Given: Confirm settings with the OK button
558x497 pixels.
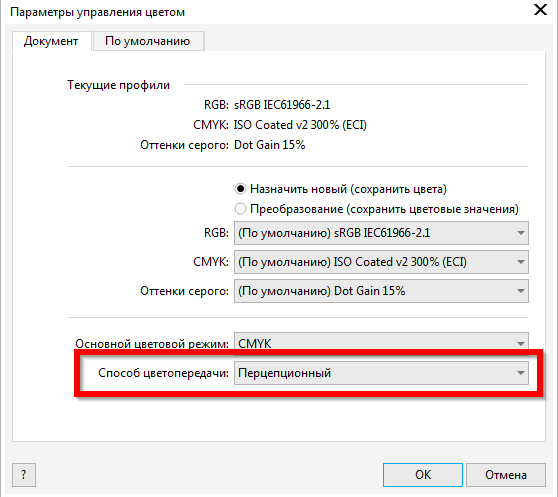Looking at the screenshot, I should pyautogui.click(x=423, y=475).
